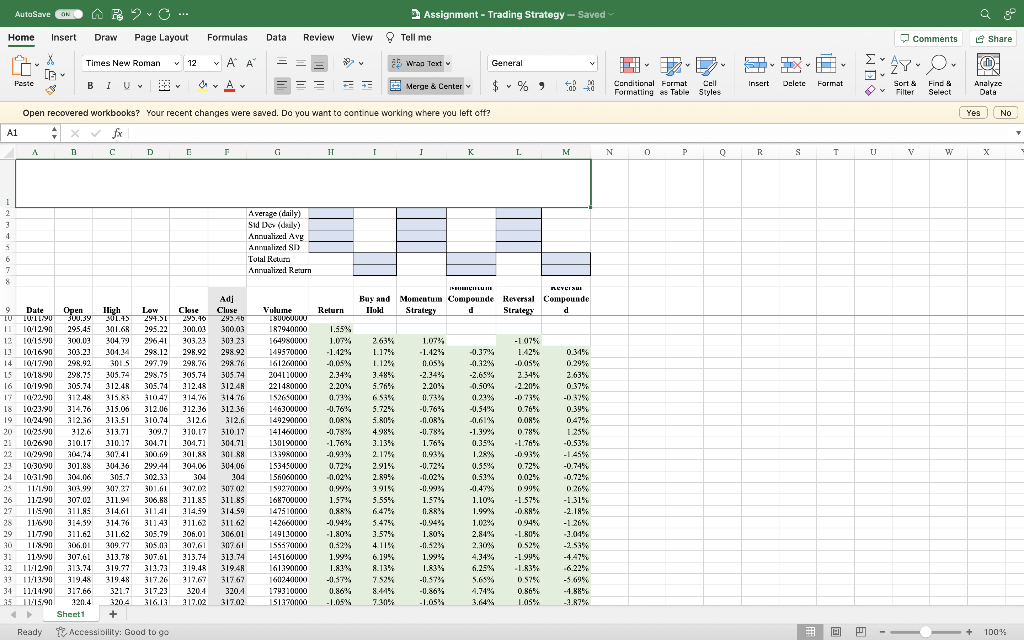Switch to the Formulas ribbon tab

pos(227,37)
